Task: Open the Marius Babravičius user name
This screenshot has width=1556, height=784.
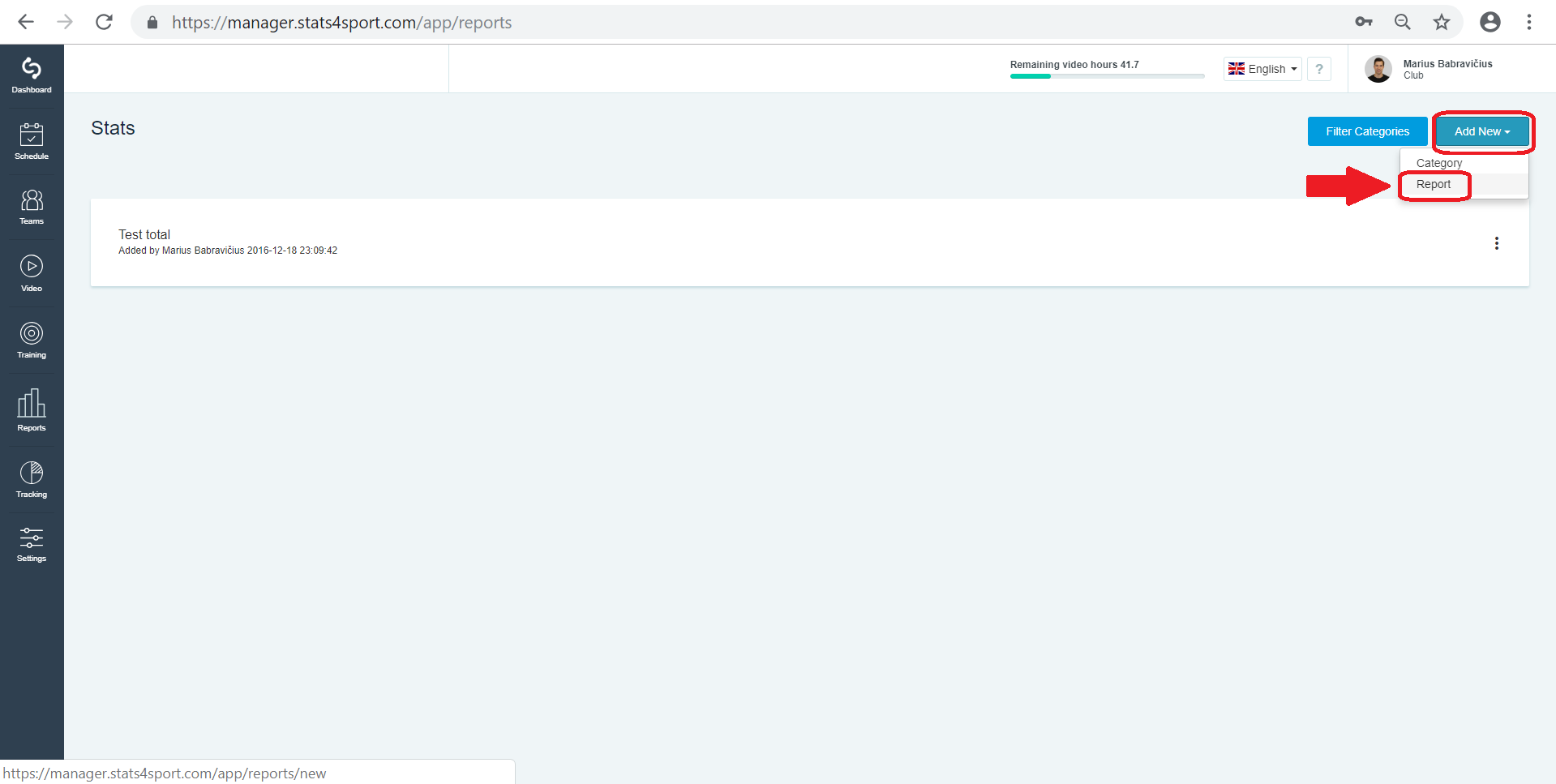Action: coord(1447,64)
